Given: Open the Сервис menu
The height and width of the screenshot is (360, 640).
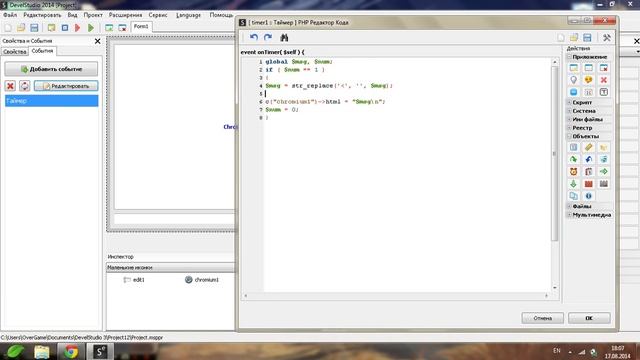Looking at the screenshot, I should [x=158, y=15].
